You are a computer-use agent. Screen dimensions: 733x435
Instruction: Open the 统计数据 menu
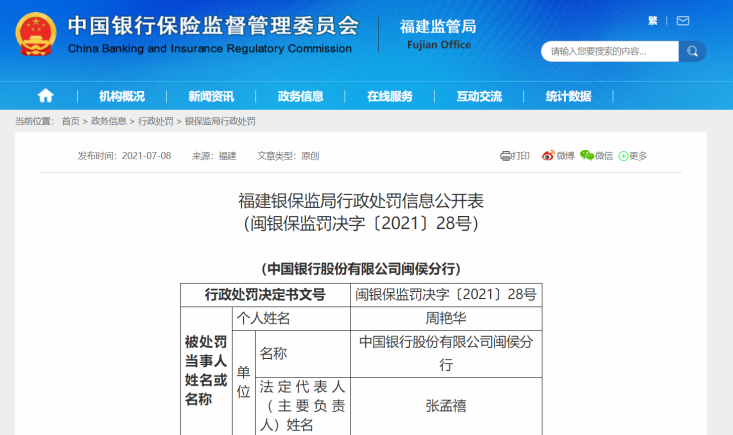568,96
